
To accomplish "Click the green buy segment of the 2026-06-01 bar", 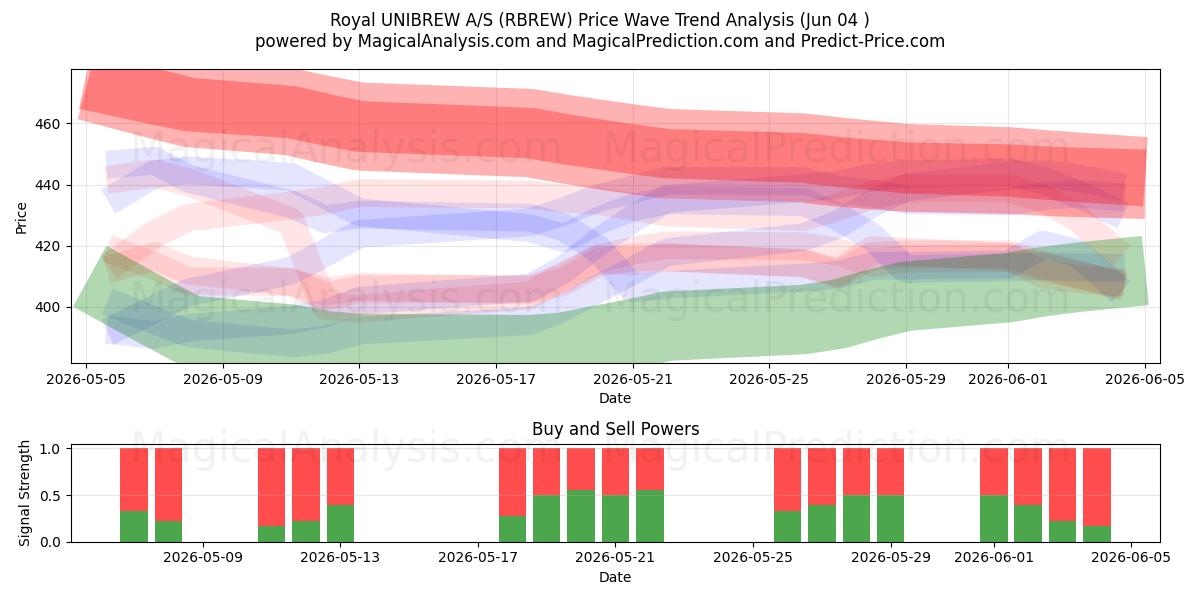I will coord(994,519).
